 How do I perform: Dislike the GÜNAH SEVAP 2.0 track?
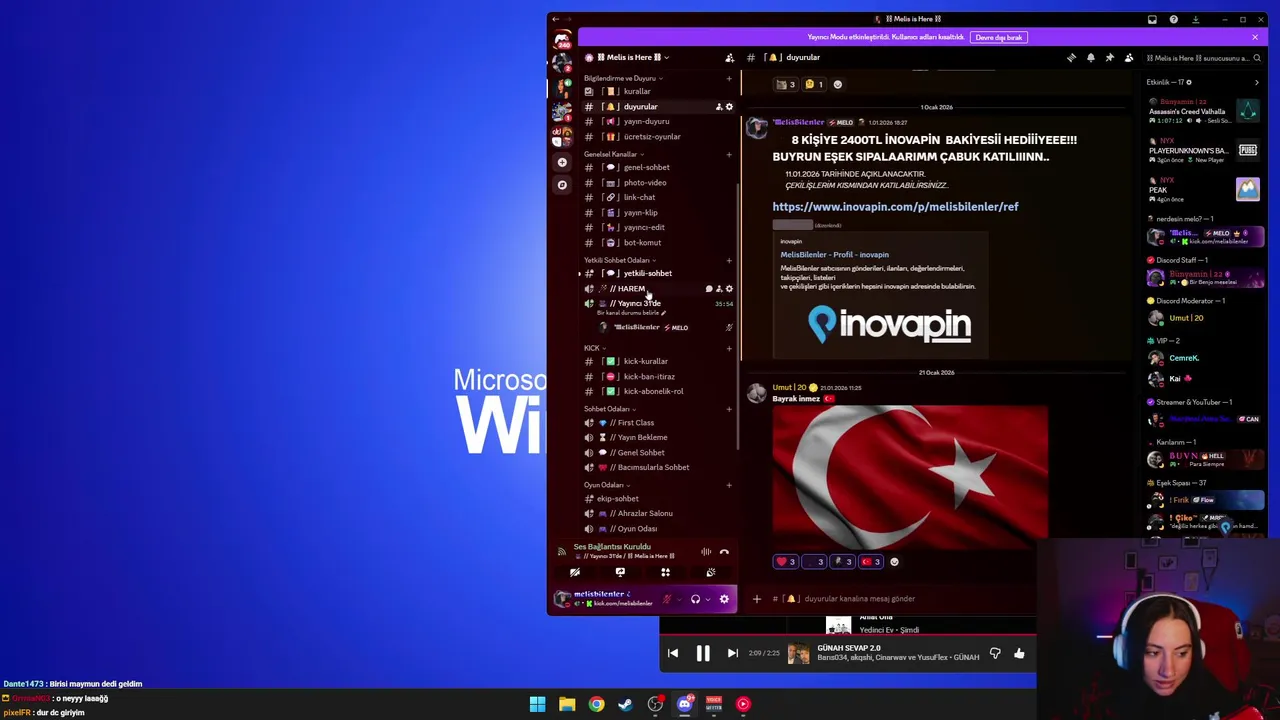point(995,653)
